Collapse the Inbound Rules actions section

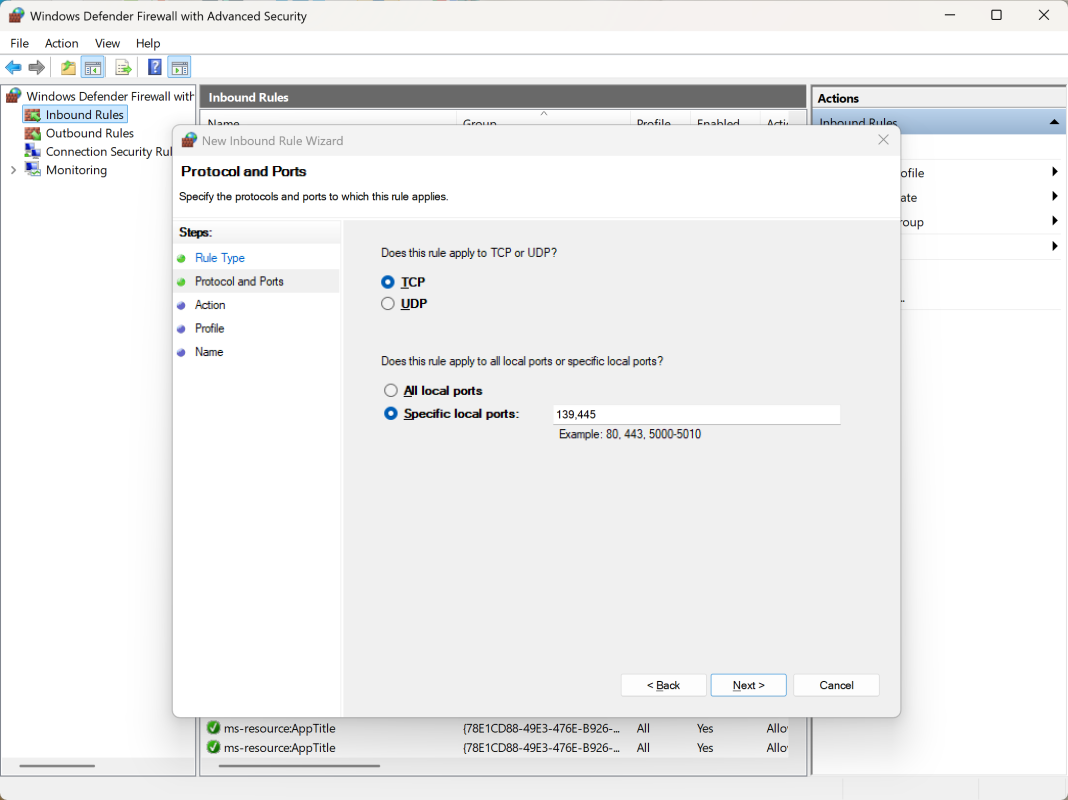1054,122
